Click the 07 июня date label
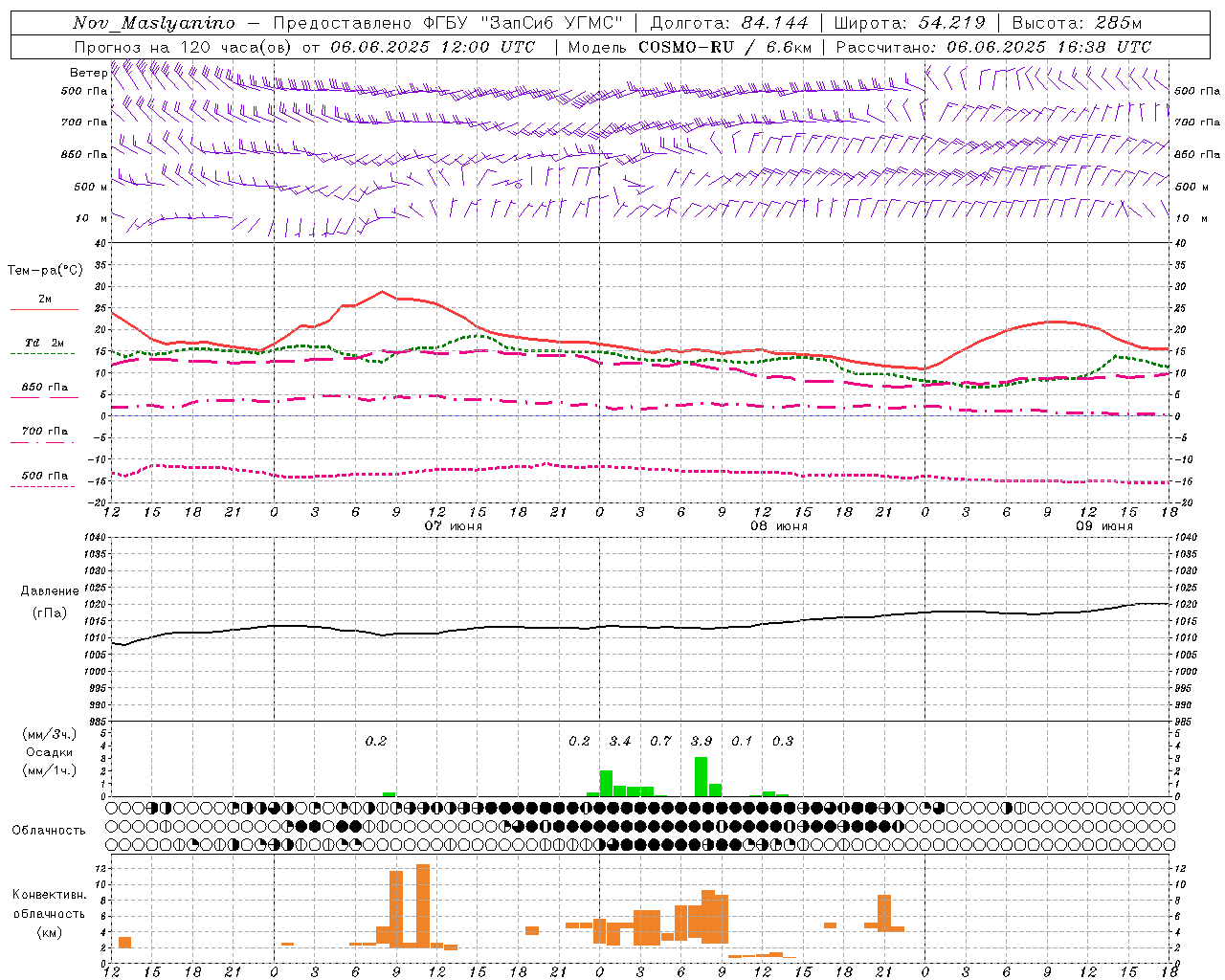The image size is (1225, 980). click(x=454, y=526)
